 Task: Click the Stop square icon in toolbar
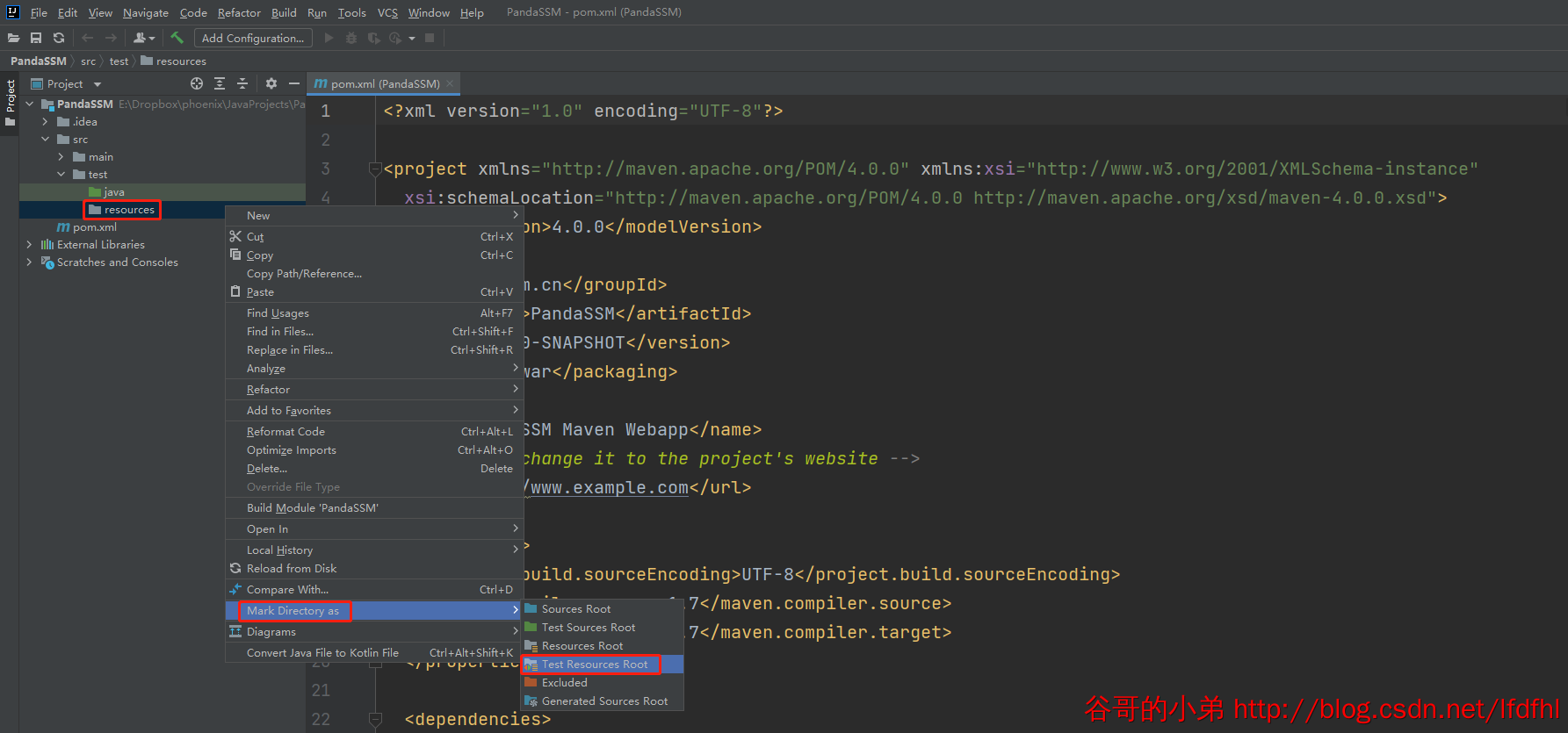click(430, 38)
